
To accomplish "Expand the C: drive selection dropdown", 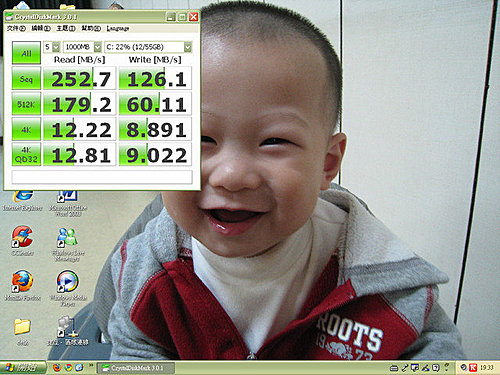I will [148, 47].
